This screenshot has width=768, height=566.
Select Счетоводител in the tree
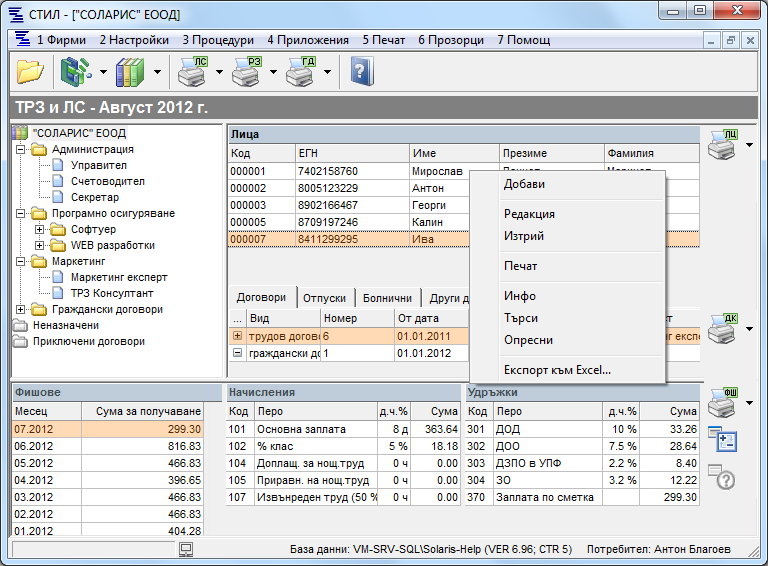pyautogui.click(x=108, y=182)
